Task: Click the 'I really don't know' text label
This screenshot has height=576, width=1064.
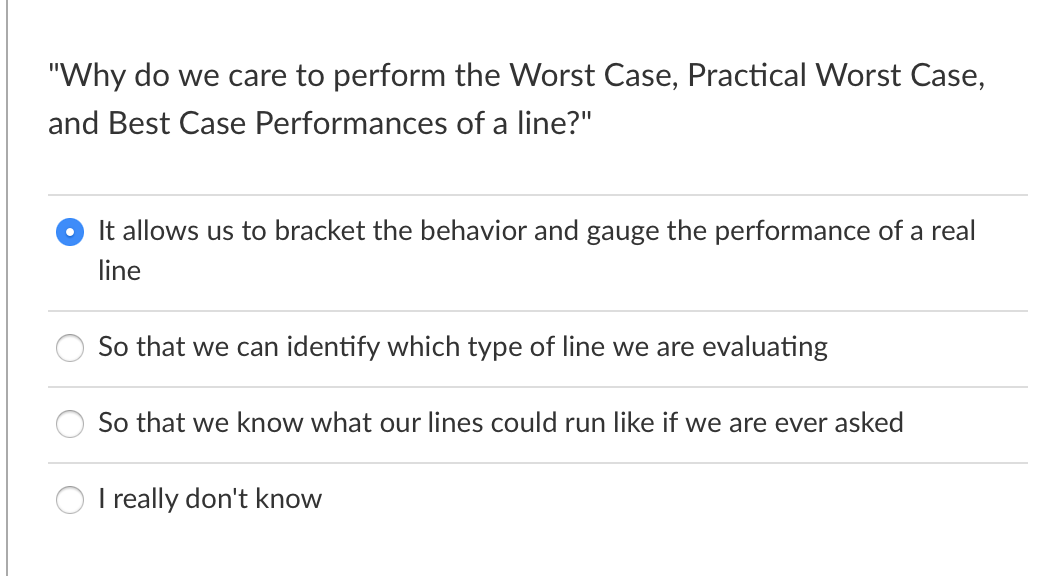Action: click(210, 499)
